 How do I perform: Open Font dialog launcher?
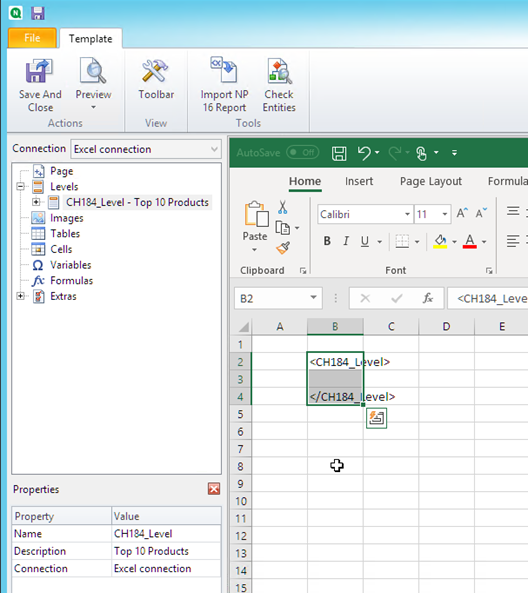(489, 270)
